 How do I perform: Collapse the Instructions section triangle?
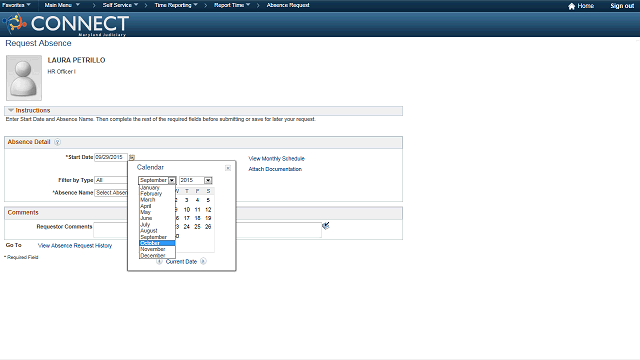[11, 110]
